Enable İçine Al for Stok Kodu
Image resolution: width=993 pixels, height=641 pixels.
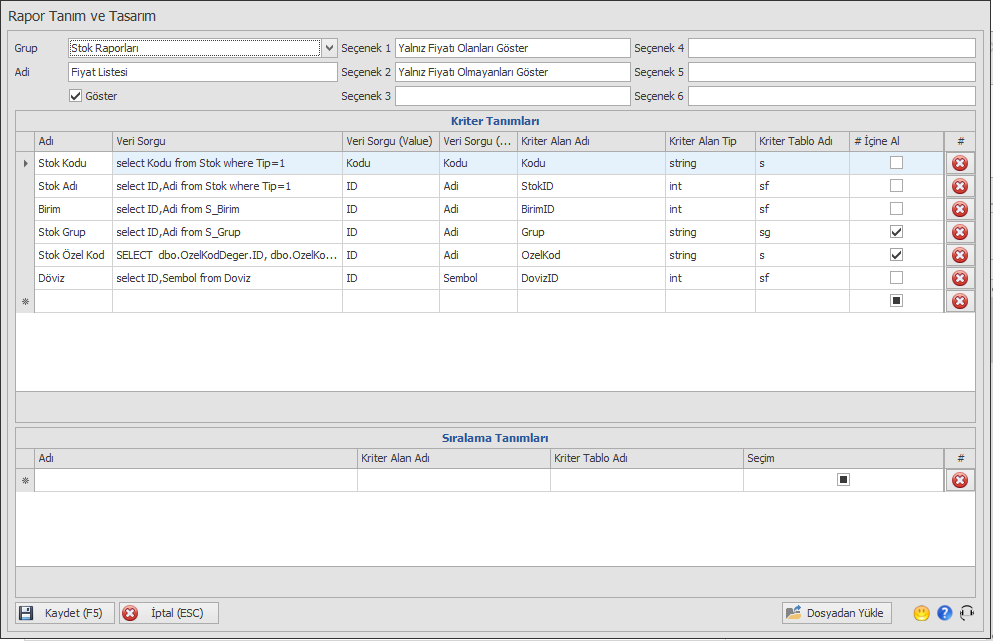pos(896,163)
